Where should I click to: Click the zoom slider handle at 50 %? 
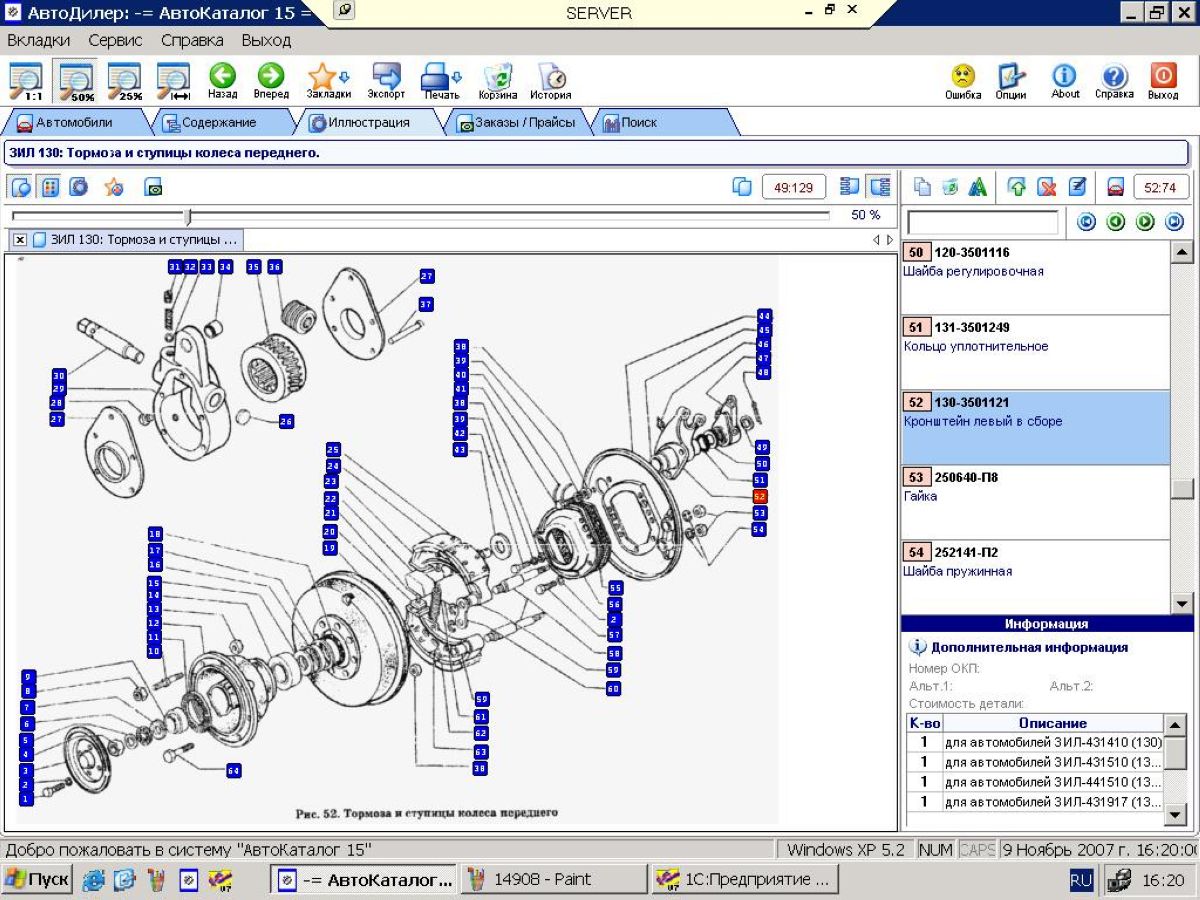[x=188, y=216]
